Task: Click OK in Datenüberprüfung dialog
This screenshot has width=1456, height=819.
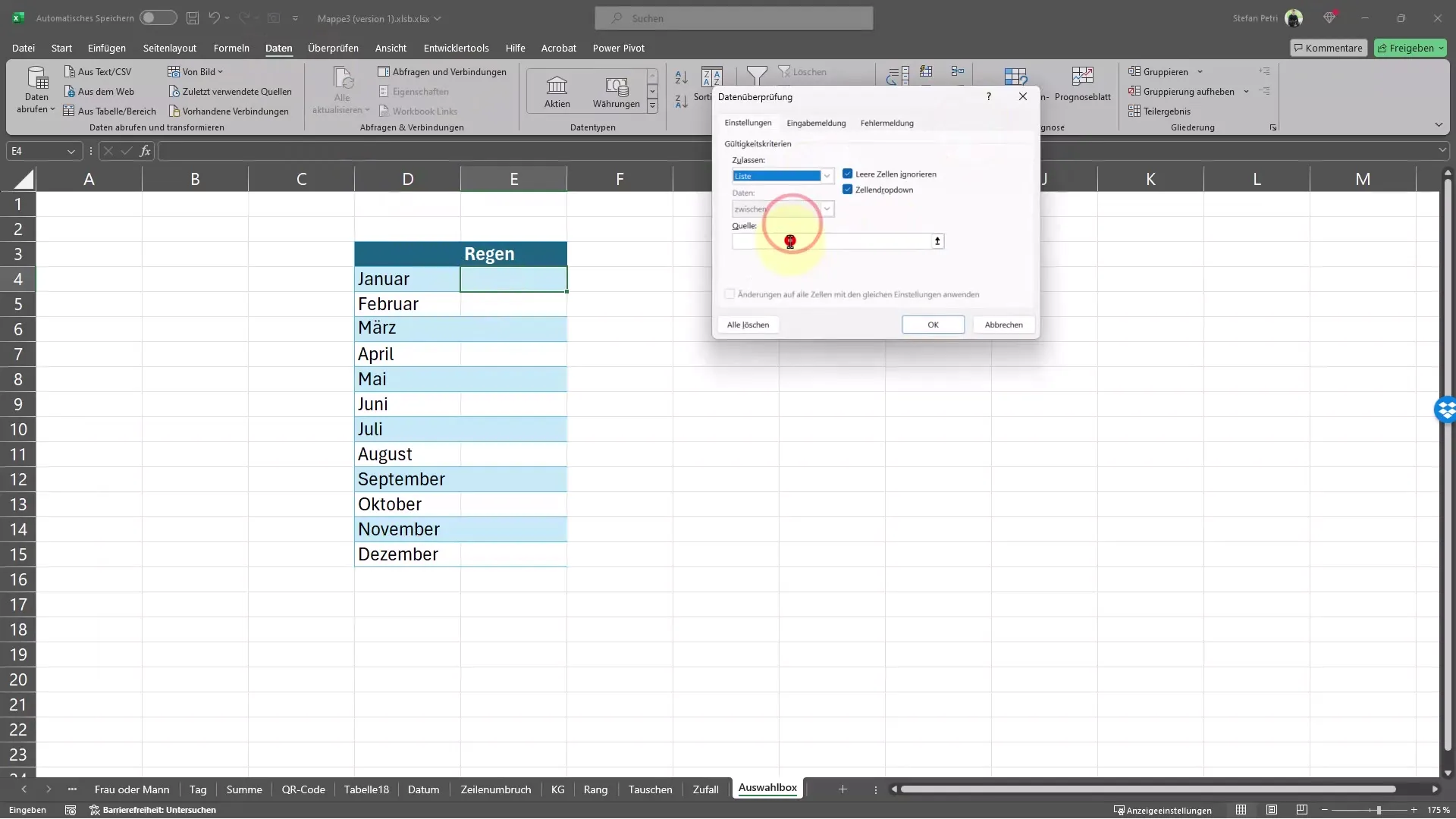Action: (933, 325)
